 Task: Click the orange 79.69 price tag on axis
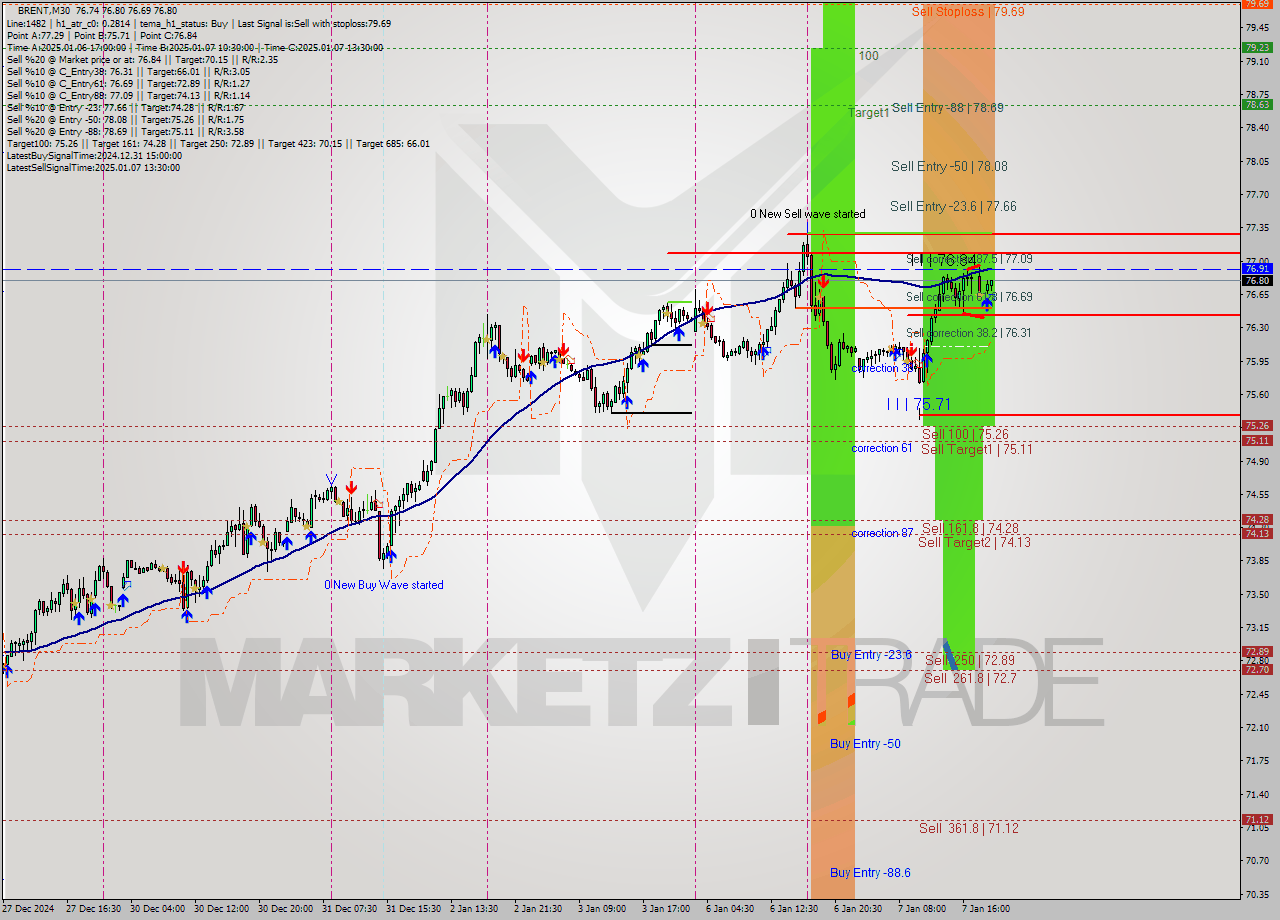pos(1257,4)
